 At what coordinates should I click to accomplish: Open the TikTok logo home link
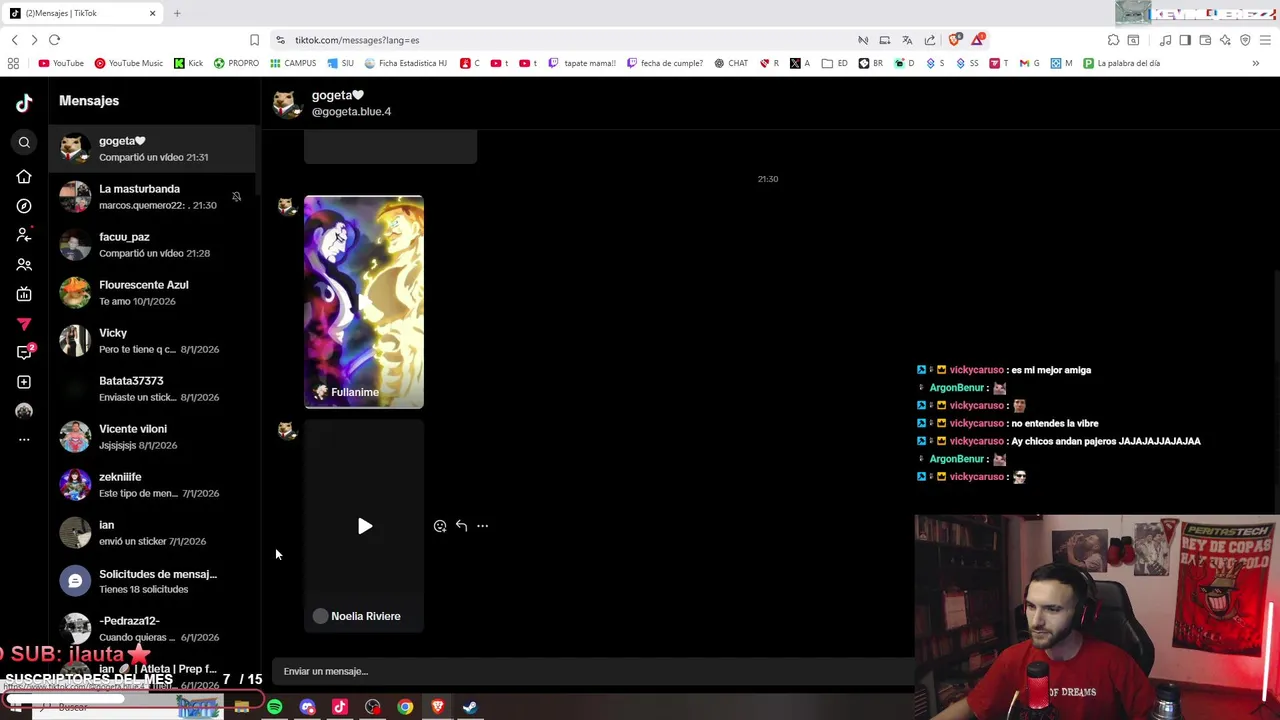[x=24, y=102]
